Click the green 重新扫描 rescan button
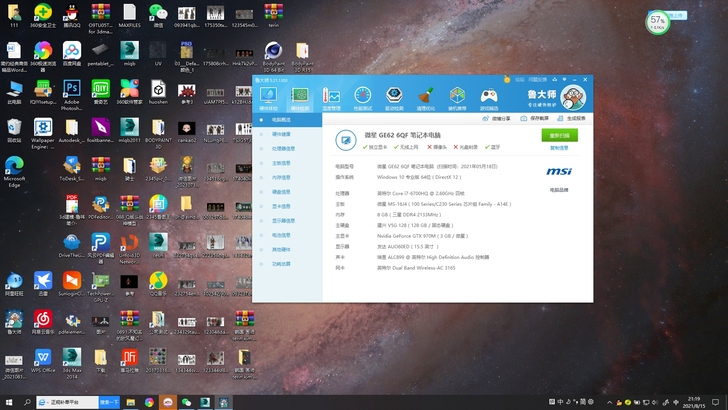The image size is (728, 410). click(559, 135)
